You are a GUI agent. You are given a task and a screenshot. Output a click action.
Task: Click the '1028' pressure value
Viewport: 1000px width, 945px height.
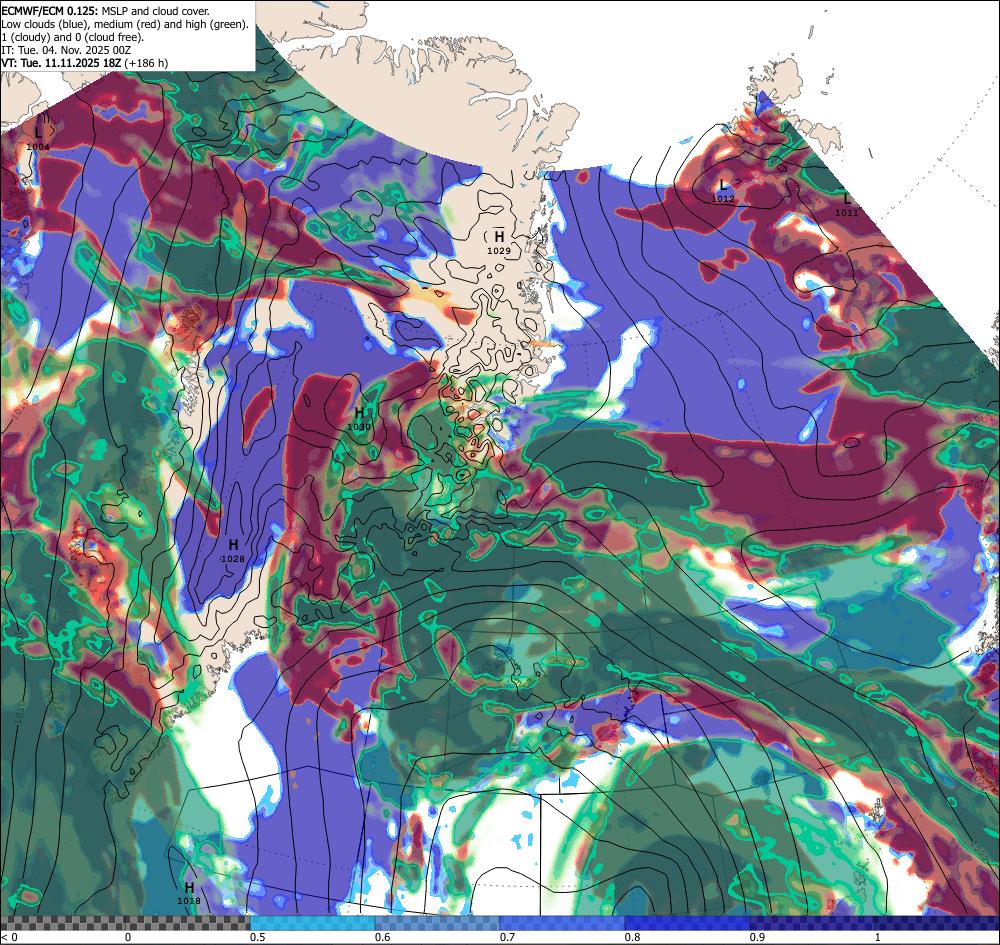click(233, 559)
